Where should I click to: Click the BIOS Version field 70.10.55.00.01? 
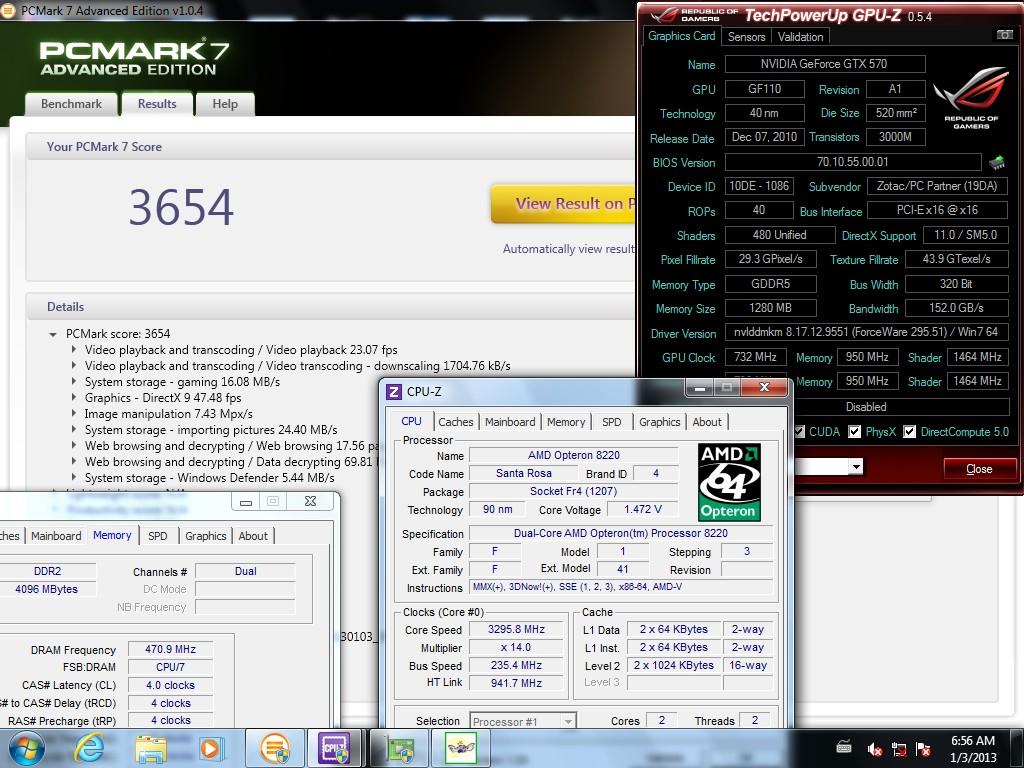point(853,162)
